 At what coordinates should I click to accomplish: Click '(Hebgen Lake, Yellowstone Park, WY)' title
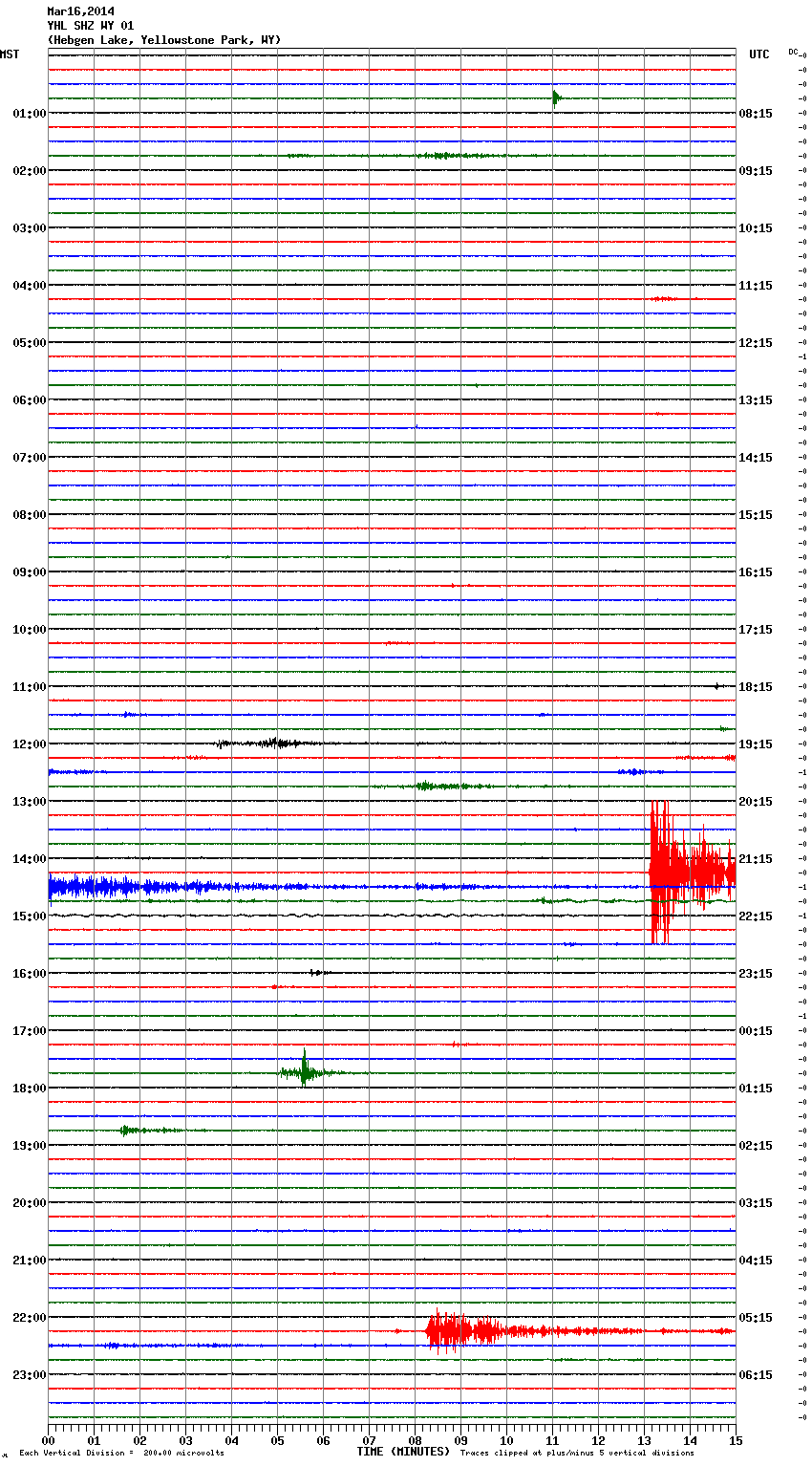click(x=164, y=40)
